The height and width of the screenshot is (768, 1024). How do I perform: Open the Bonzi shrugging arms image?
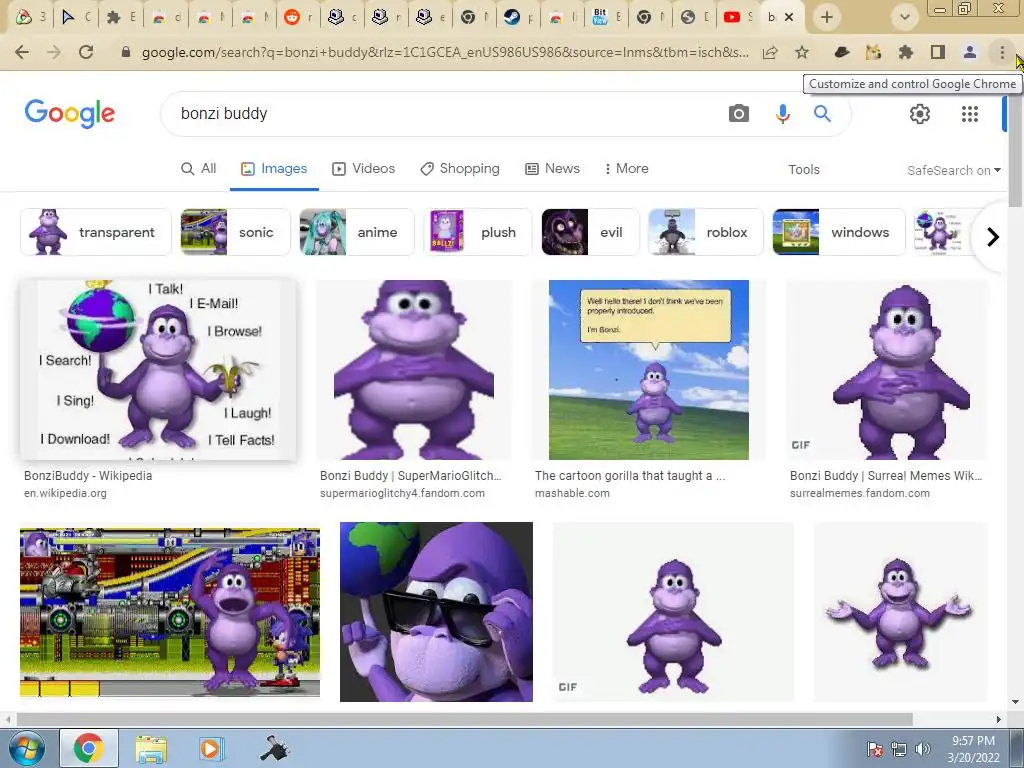(x=900, y=612)
